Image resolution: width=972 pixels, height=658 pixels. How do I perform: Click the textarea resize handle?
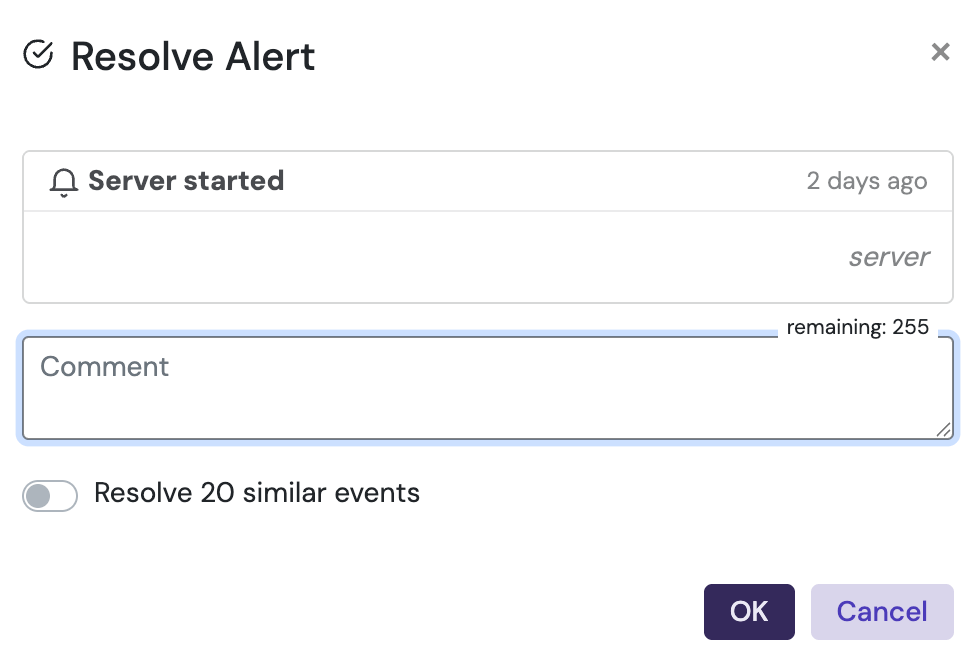point(941,431)
